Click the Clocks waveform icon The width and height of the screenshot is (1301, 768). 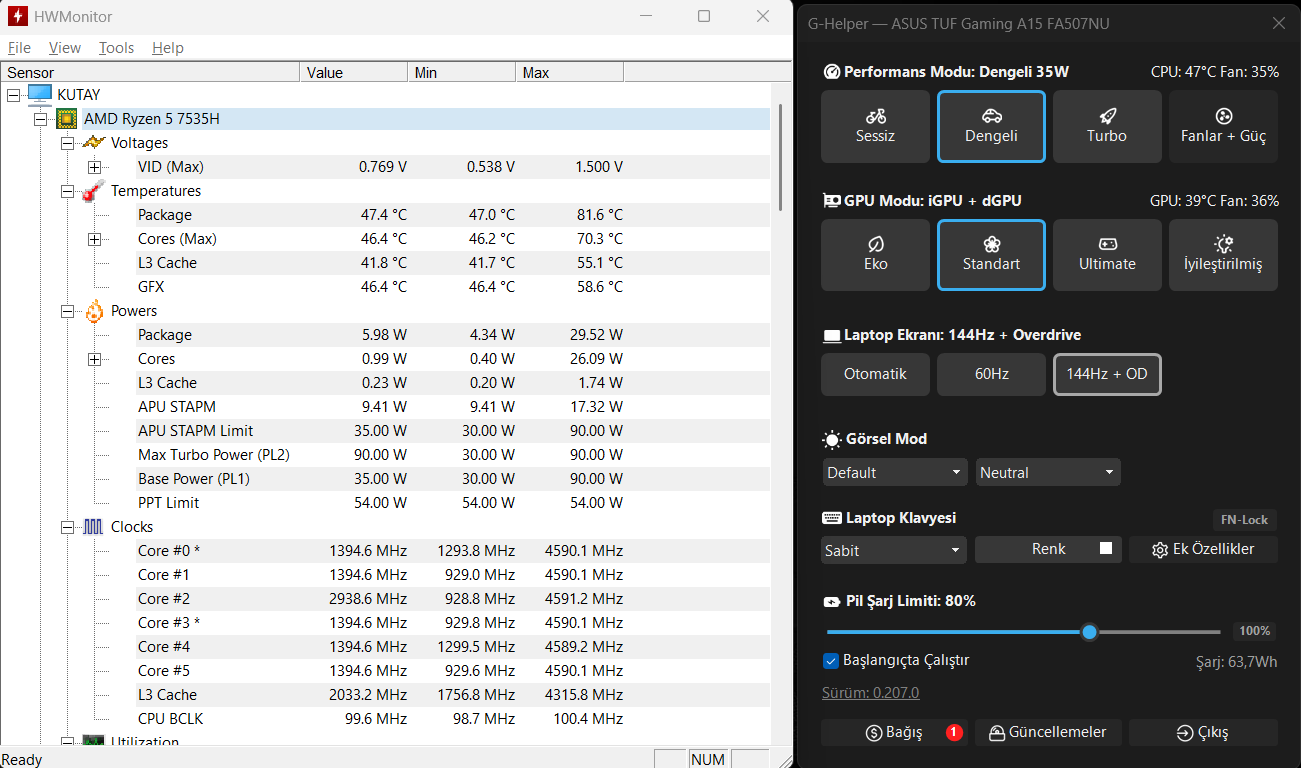(x=93, y=527)
